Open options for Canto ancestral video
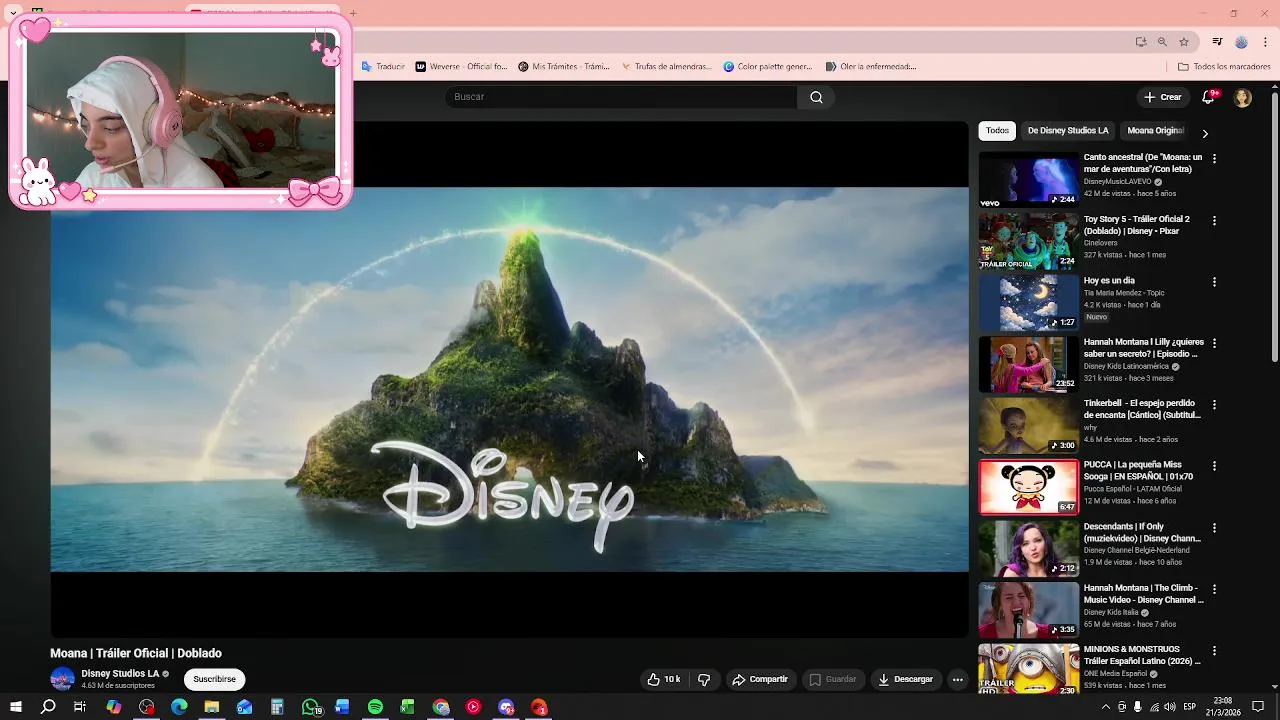This screenshot has width=1280, height=720. (1214, 159)
